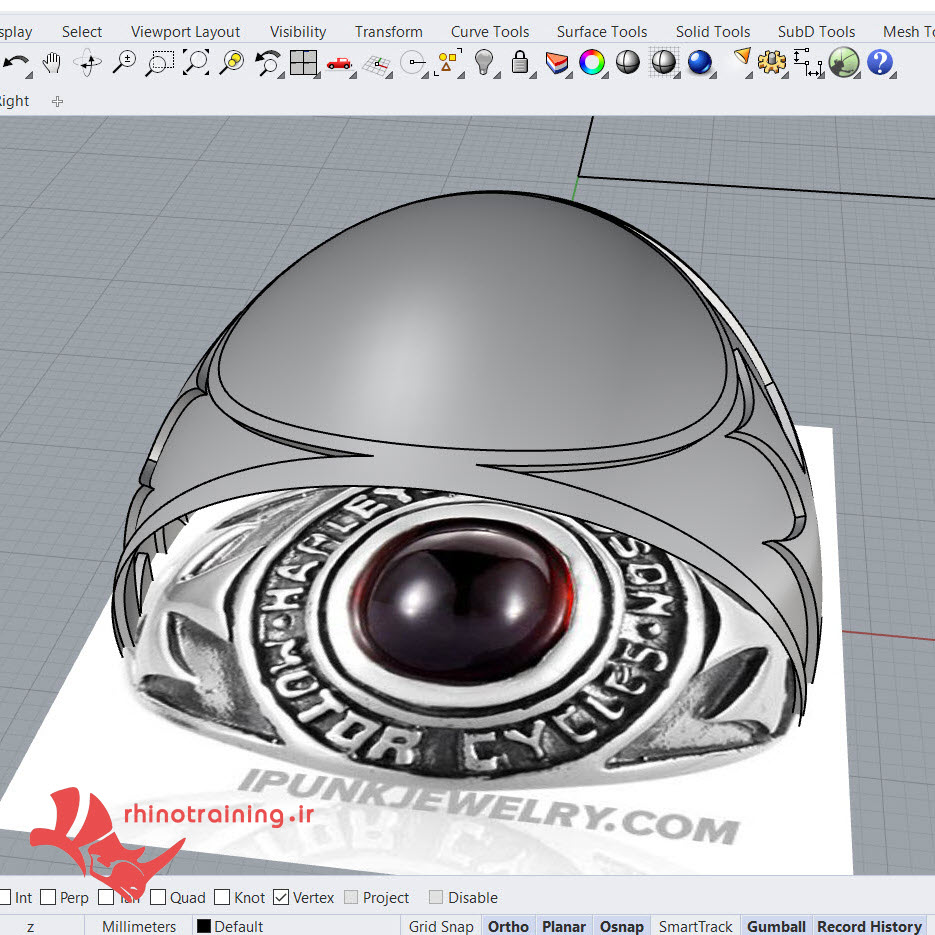Click the black Default layer color swatch
The image size is (935, 935).
coord(204,926)
